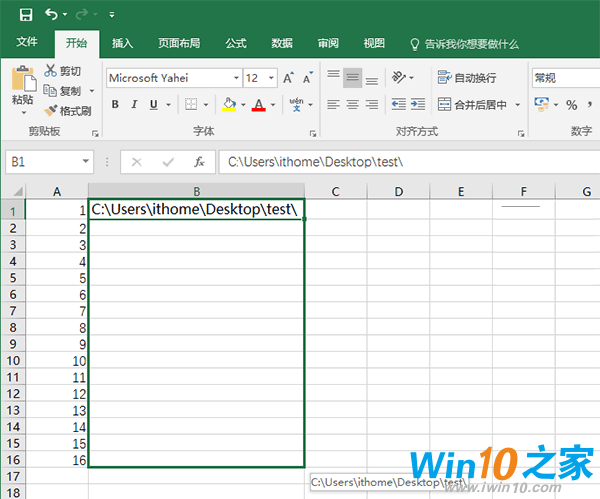Viewport: 600px width, 499px height.
Task: Click the Increase Font Size icon
Action: (288, 78)
